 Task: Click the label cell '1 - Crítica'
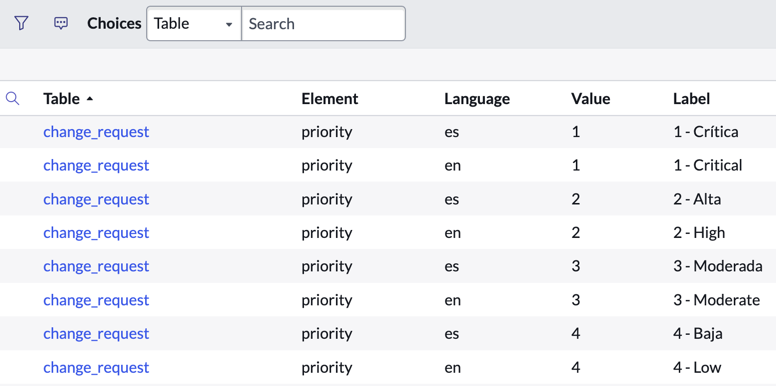[x=705, y=132]
